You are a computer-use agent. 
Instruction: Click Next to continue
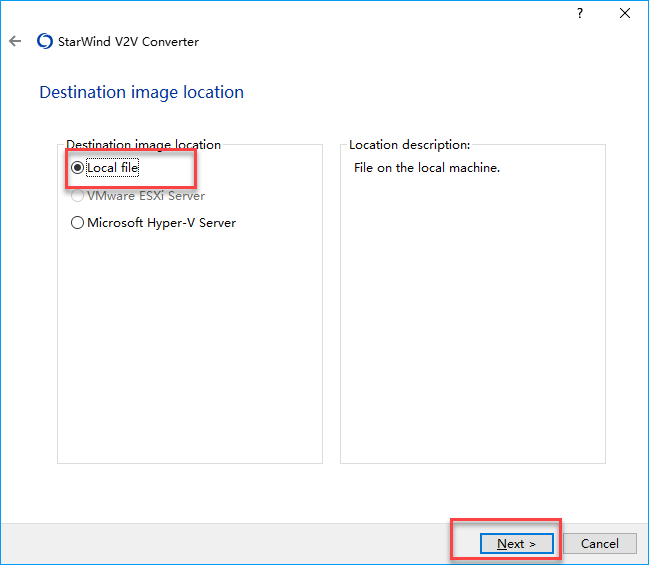[517, 543]
